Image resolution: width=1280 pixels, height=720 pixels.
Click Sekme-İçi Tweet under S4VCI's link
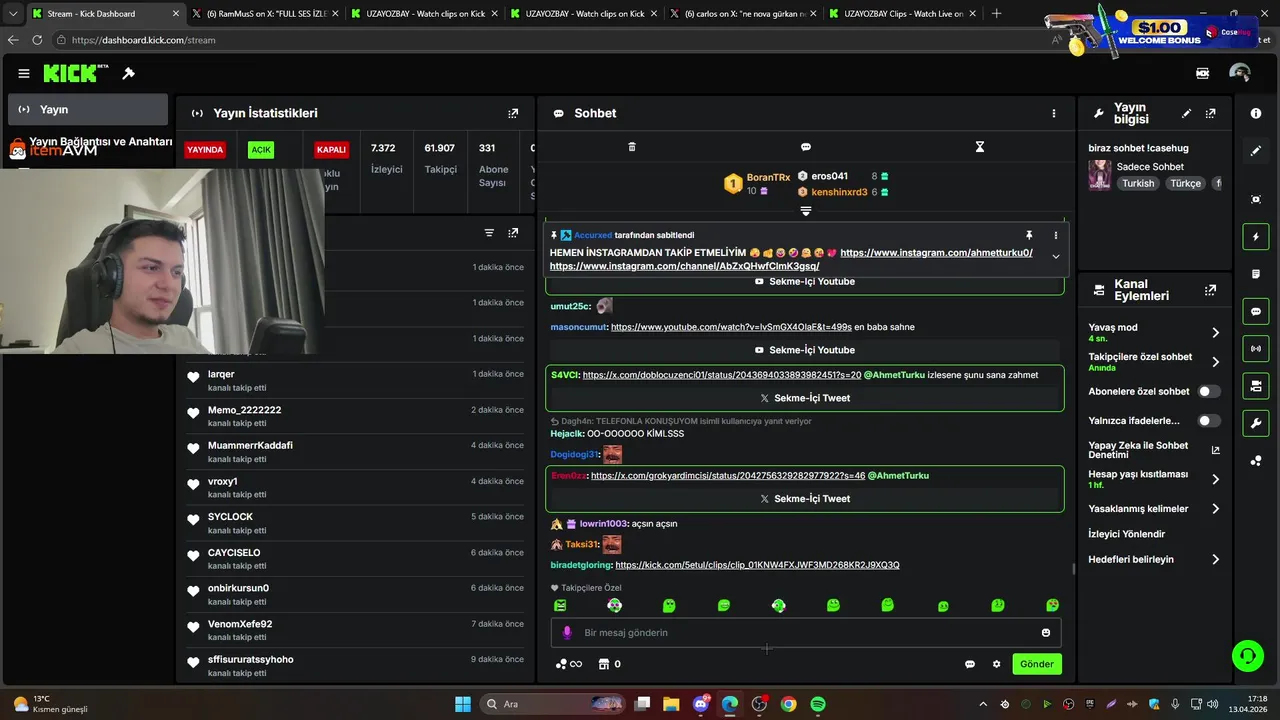805,398
